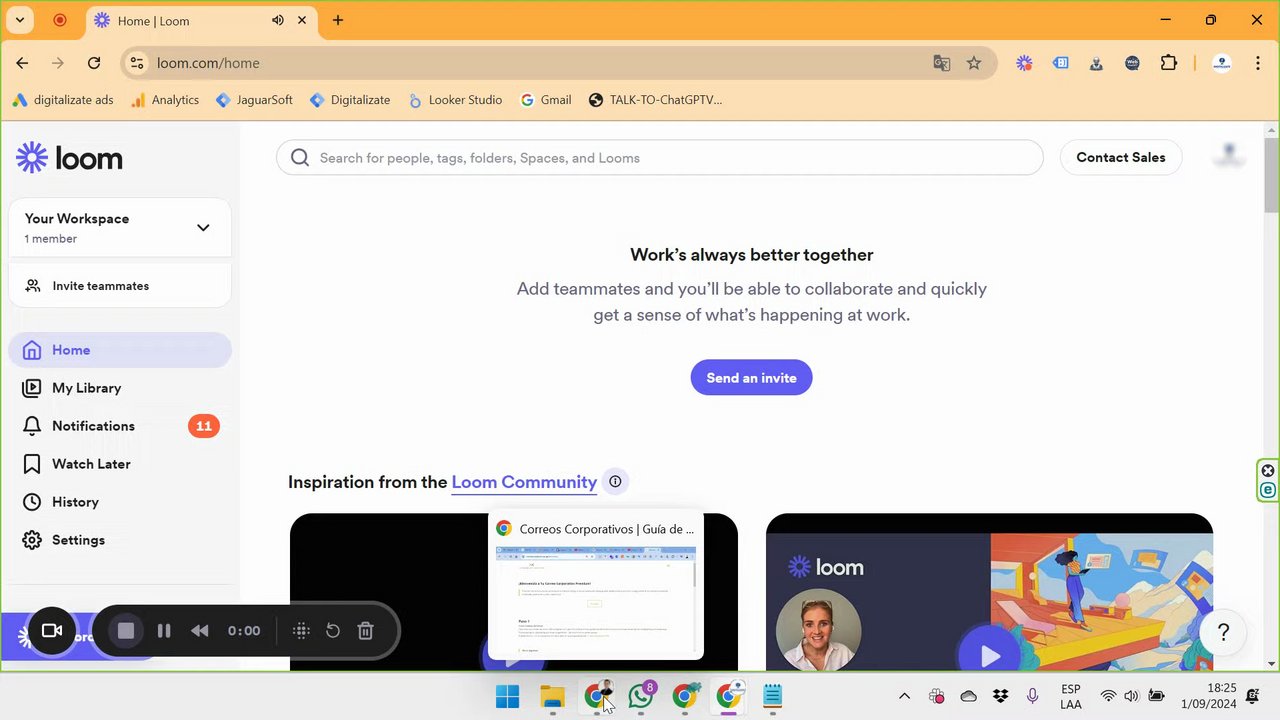Open My Library in the sidebar
This screenshot has width=1280, height=720.
[120, 388]
